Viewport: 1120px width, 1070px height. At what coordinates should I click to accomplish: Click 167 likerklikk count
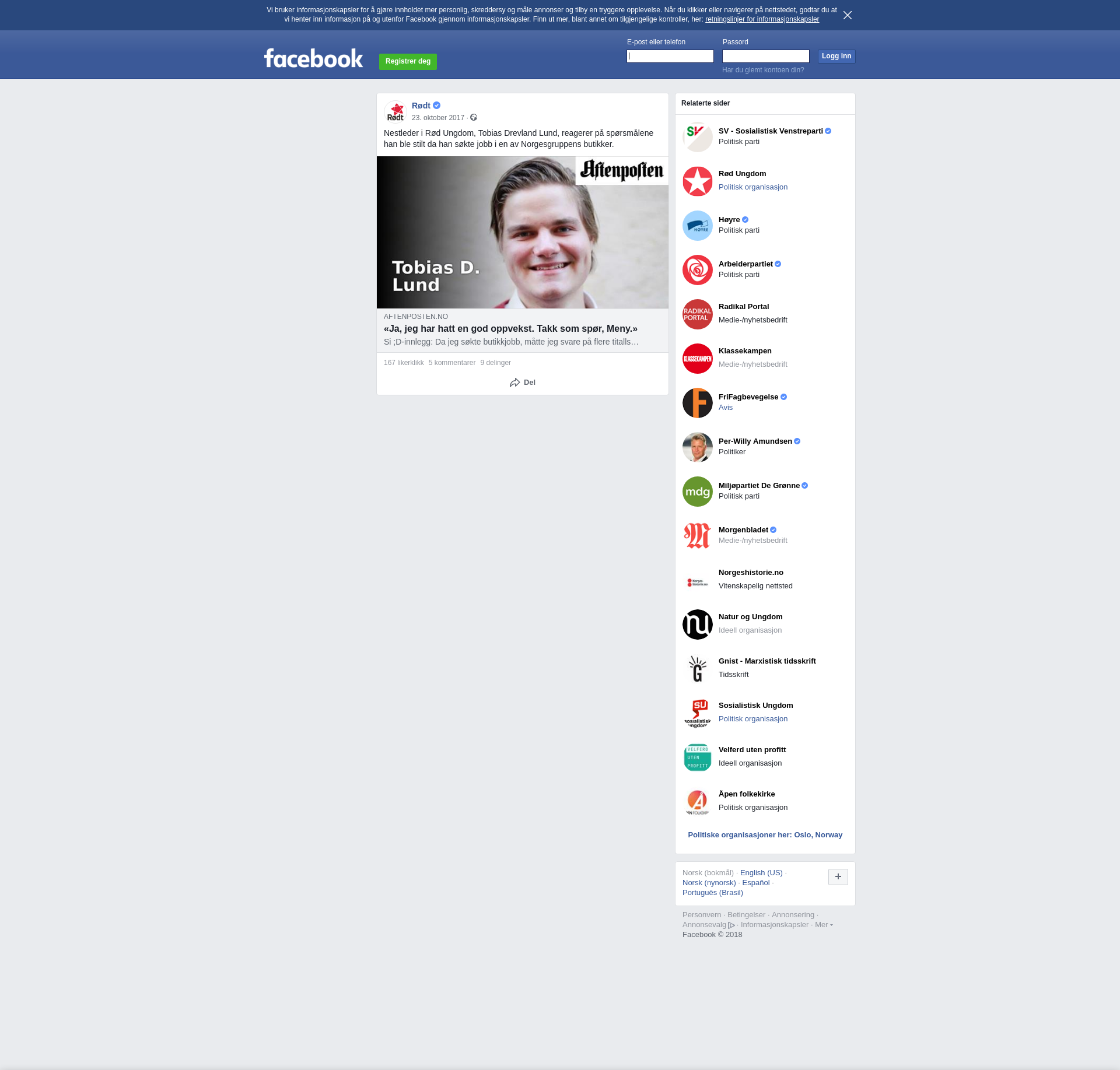coord(404,363)
